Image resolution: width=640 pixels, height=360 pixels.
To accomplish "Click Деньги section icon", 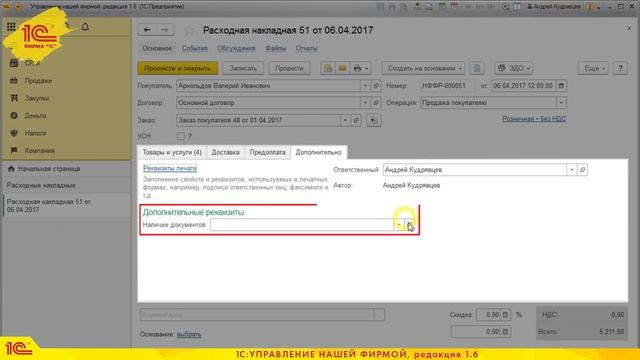I will [x=14, y=116].
